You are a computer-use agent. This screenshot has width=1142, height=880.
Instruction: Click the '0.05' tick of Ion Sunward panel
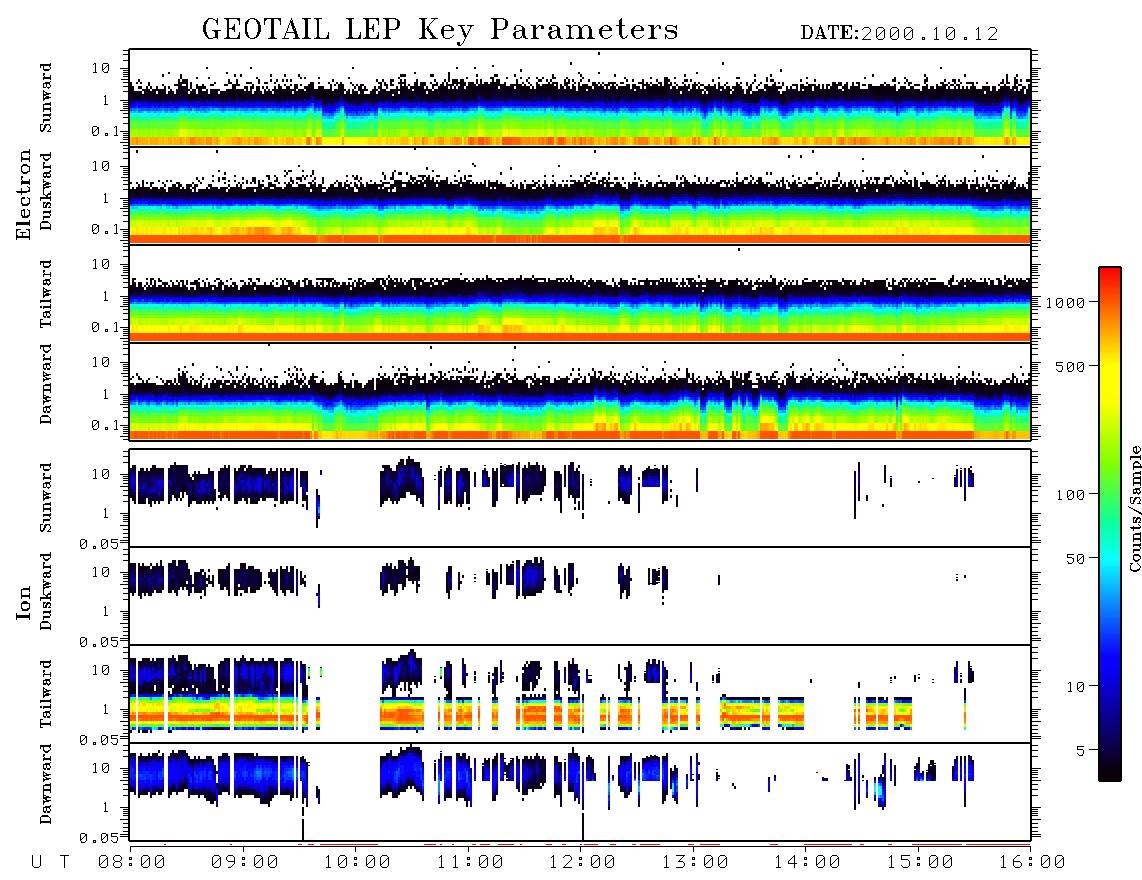pos(98,544)
